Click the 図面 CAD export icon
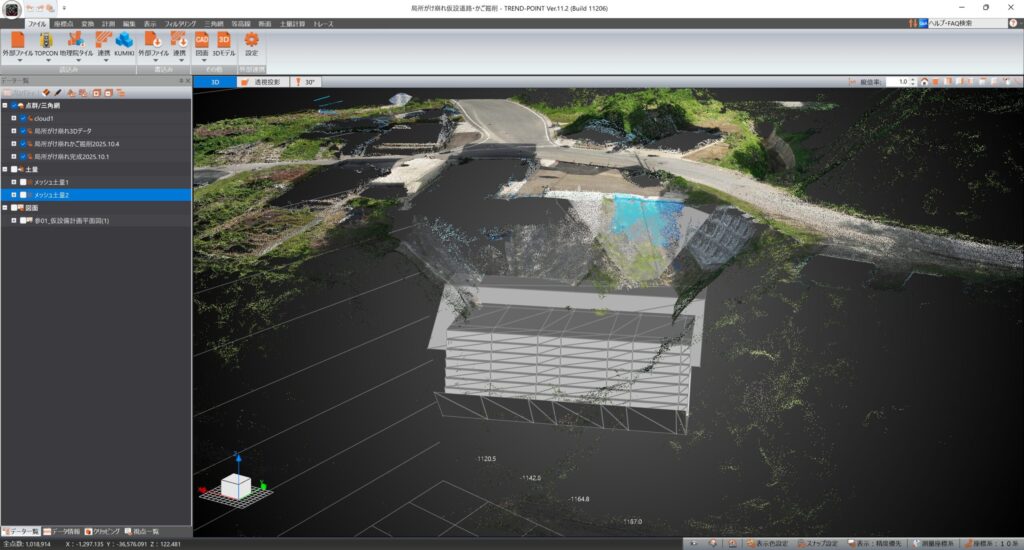Screen dimensions: 1024x550 click(201, 40)
